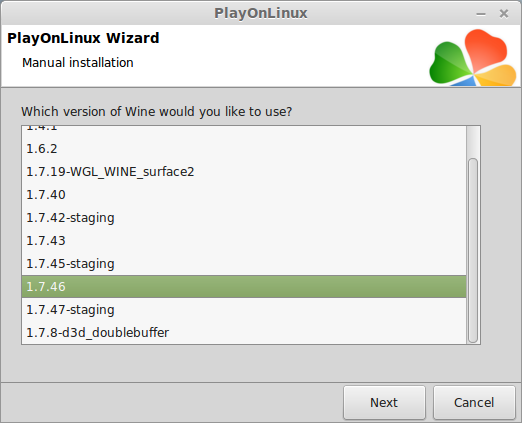The height and width of the screenshot is (423, 522).
Task: Click the PlayOnLinux clover logo
Action: tap(473, 57)
